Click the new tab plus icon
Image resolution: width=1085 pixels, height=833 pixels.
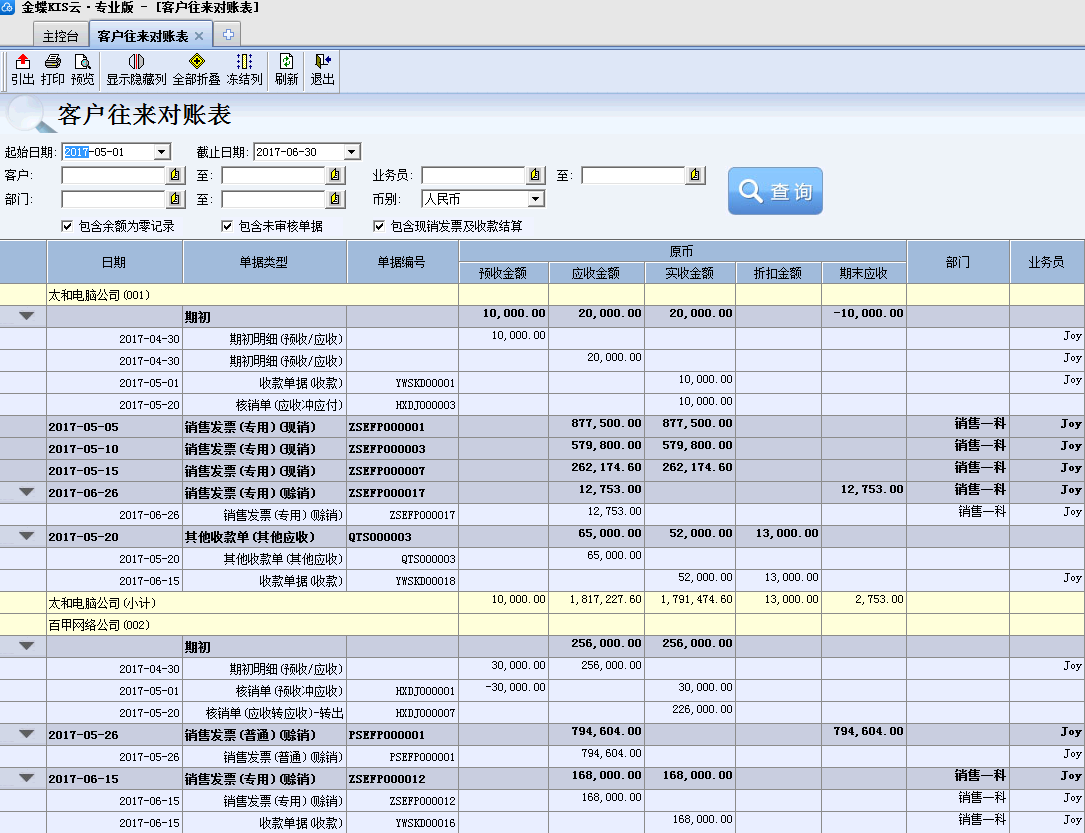(x=228, y=34)
